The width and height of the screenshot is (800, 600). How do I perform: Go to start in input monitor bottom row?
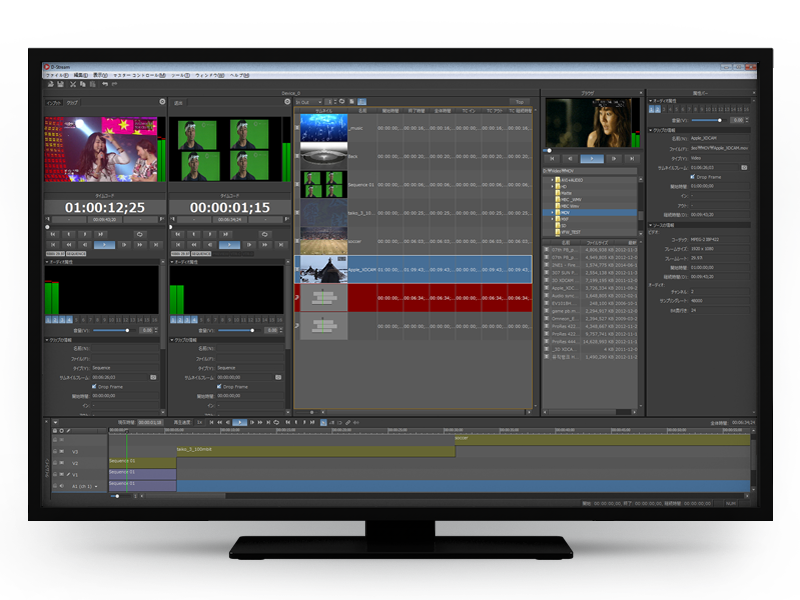53,245
